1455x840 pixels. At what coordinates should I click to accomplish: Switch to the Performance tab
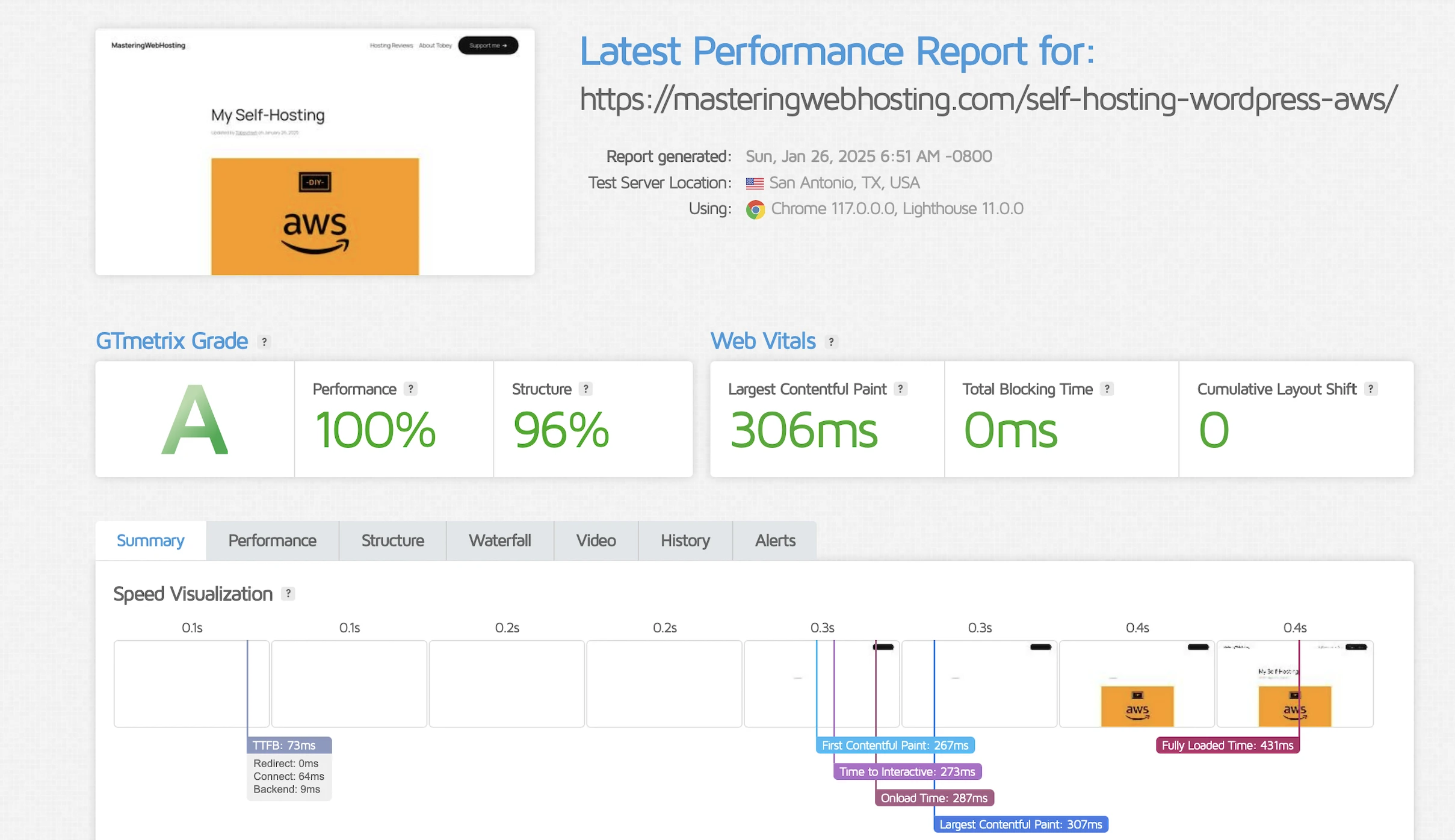(x=272, y=540)
